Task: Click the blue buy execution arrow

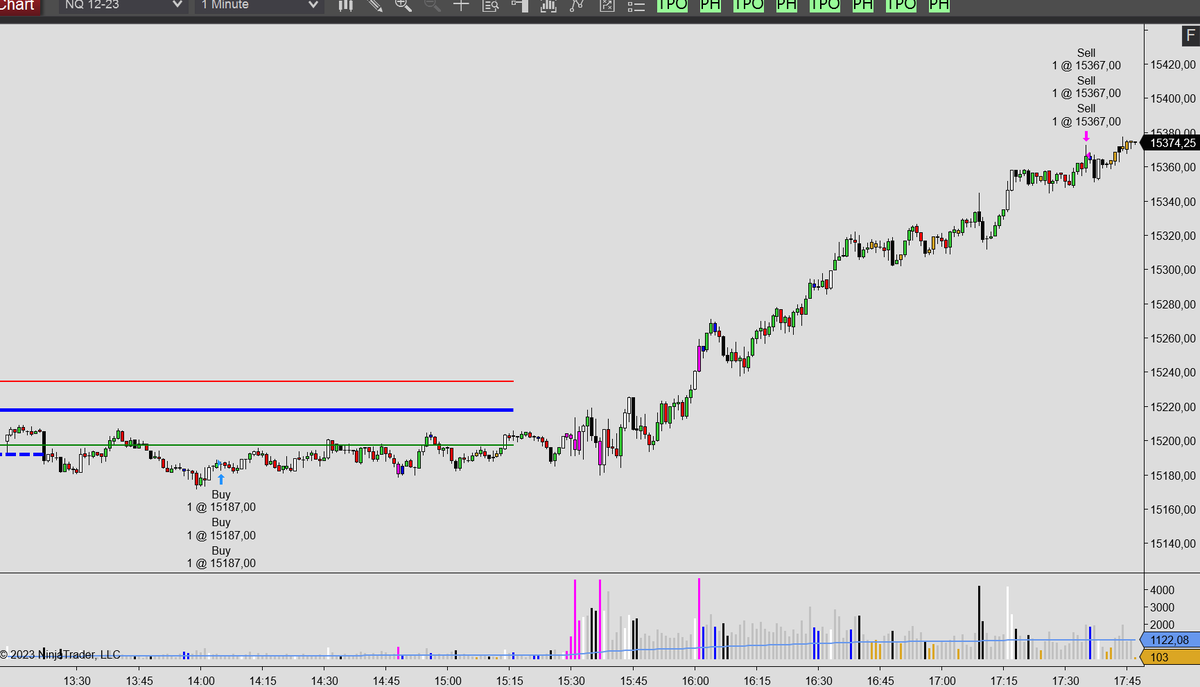Action: [x=221, y=479]
